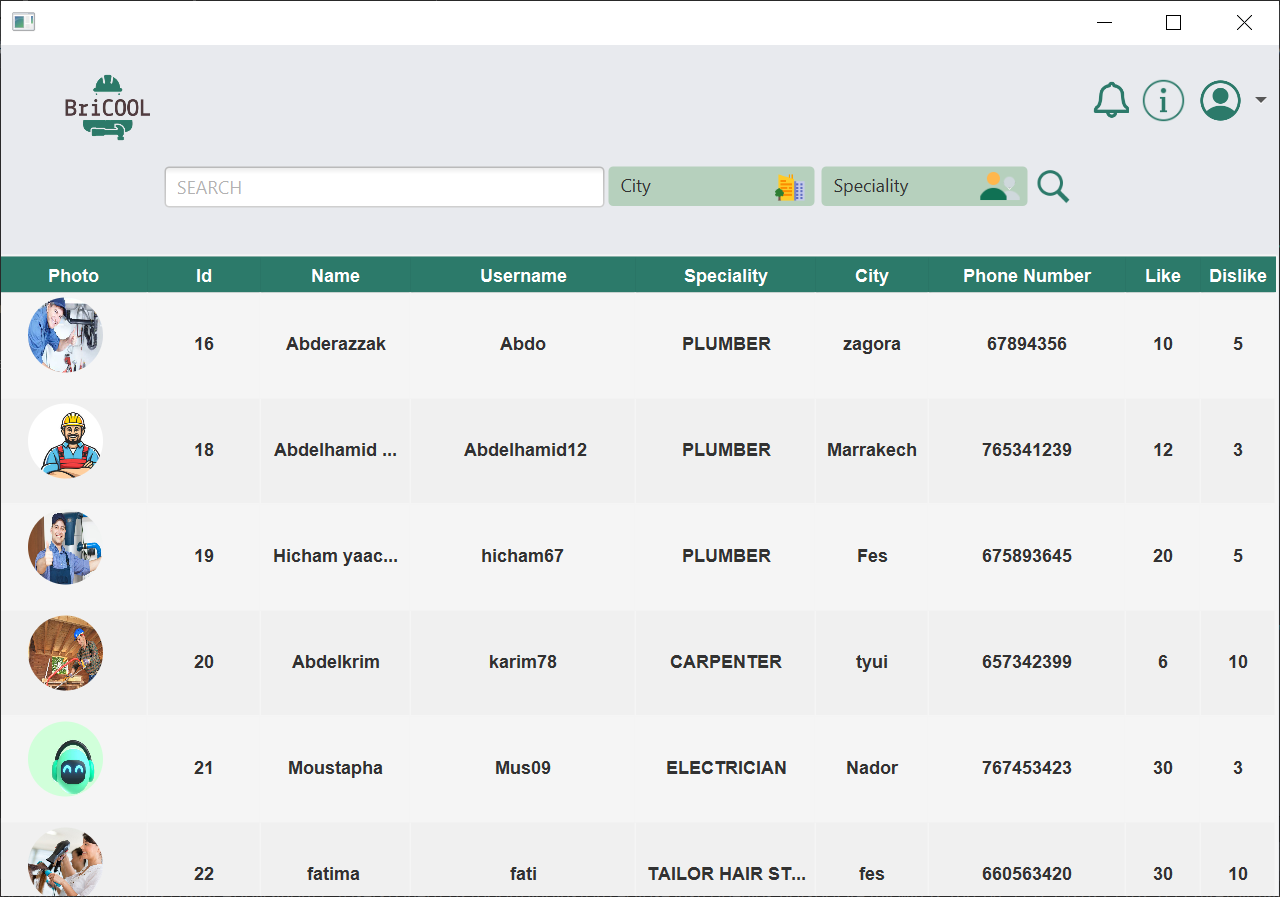Select the username 'karim78'
Image resolution: width=1280 pixels, height=897 pixels.
pyautogui.click(x=523, y=662)
